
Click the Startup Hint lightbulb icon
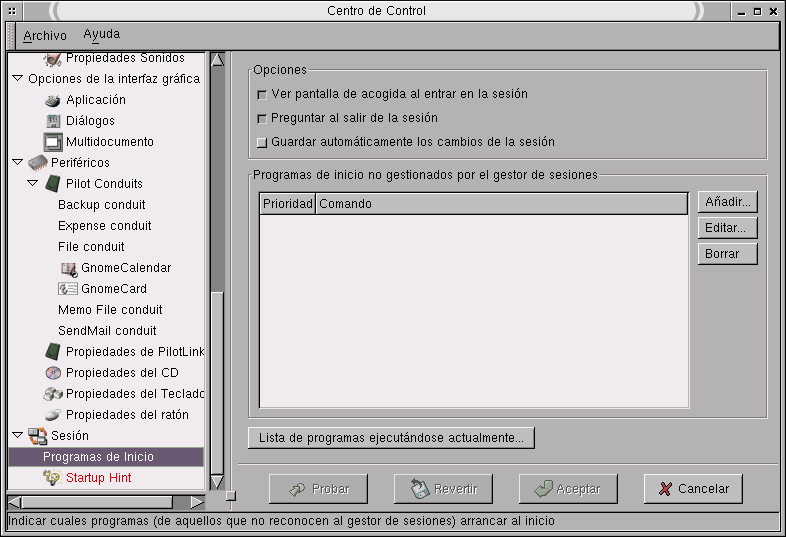pos(53,477)
